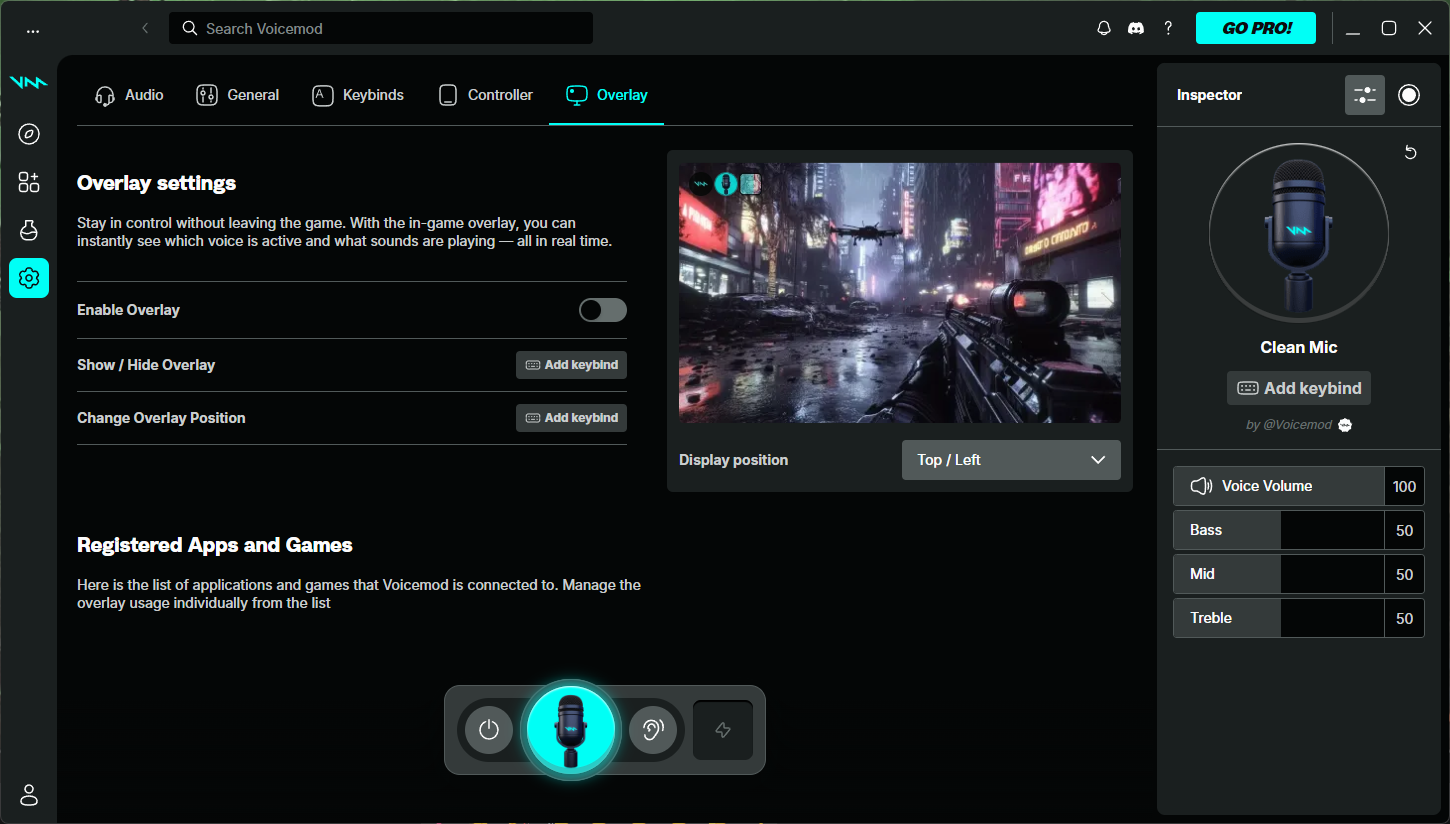Reset voice with the undo arrow icon
This screenshot has width=1450, height=824.
pyautogui.click(x=1411, y=153)
